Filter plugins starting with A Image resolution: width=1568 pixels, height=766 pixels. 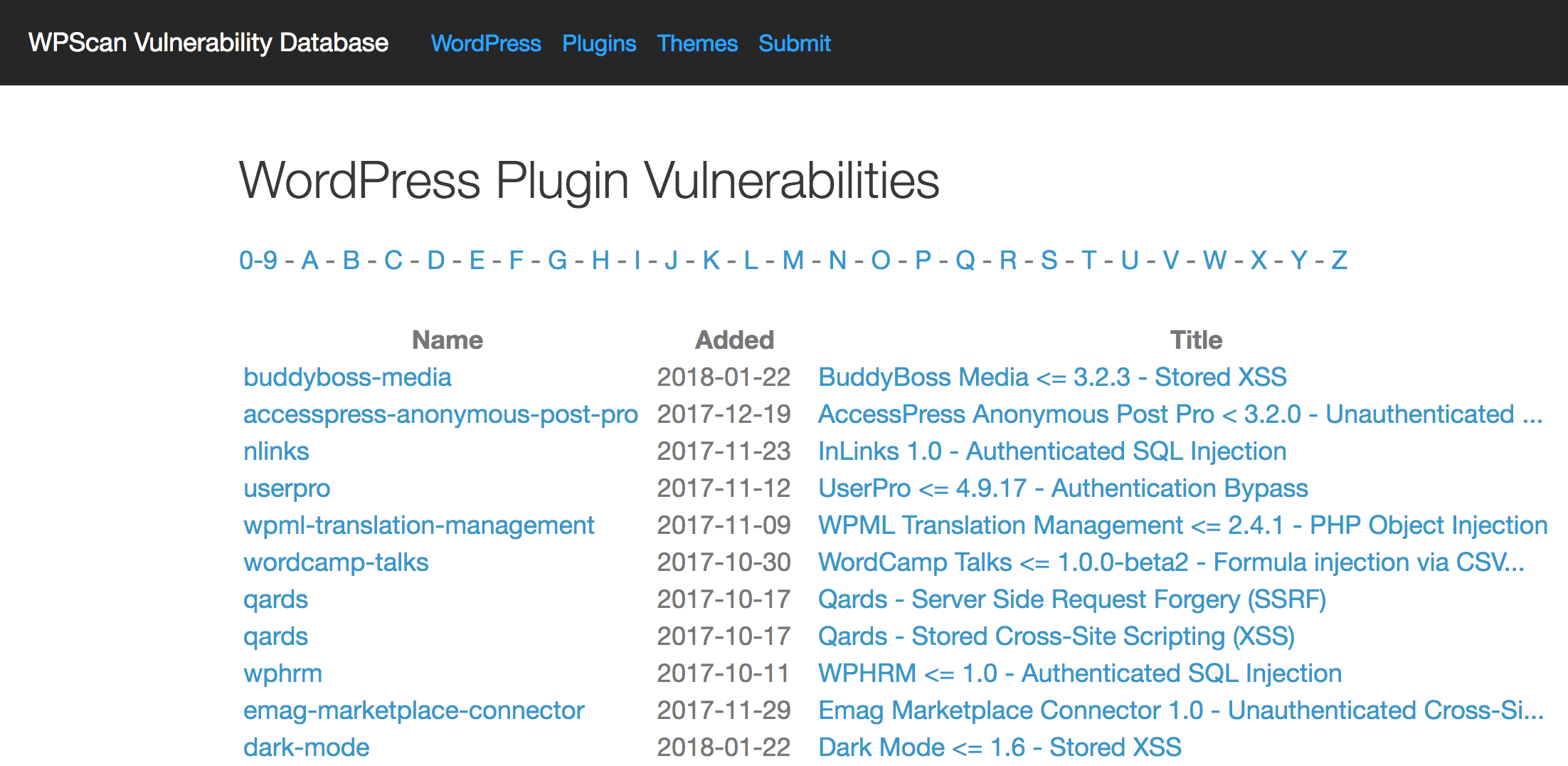click(309, 261)
